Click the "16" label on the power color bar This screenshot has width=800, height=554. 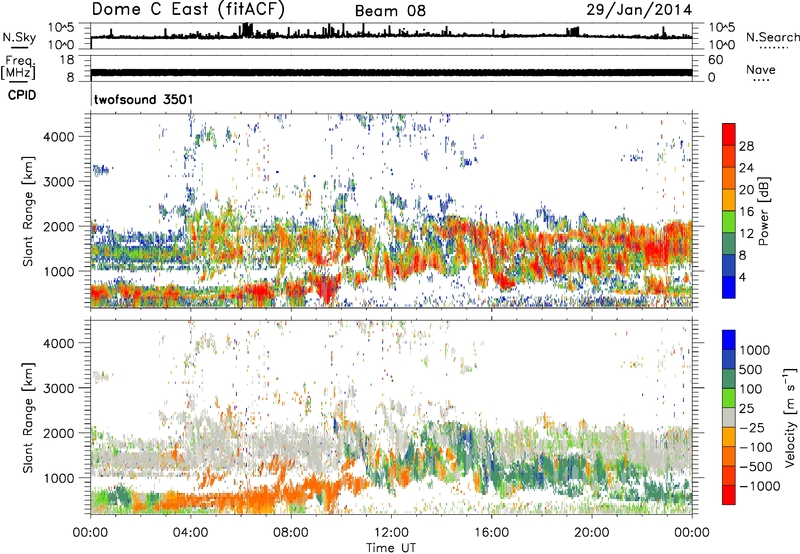coord(746,212)
